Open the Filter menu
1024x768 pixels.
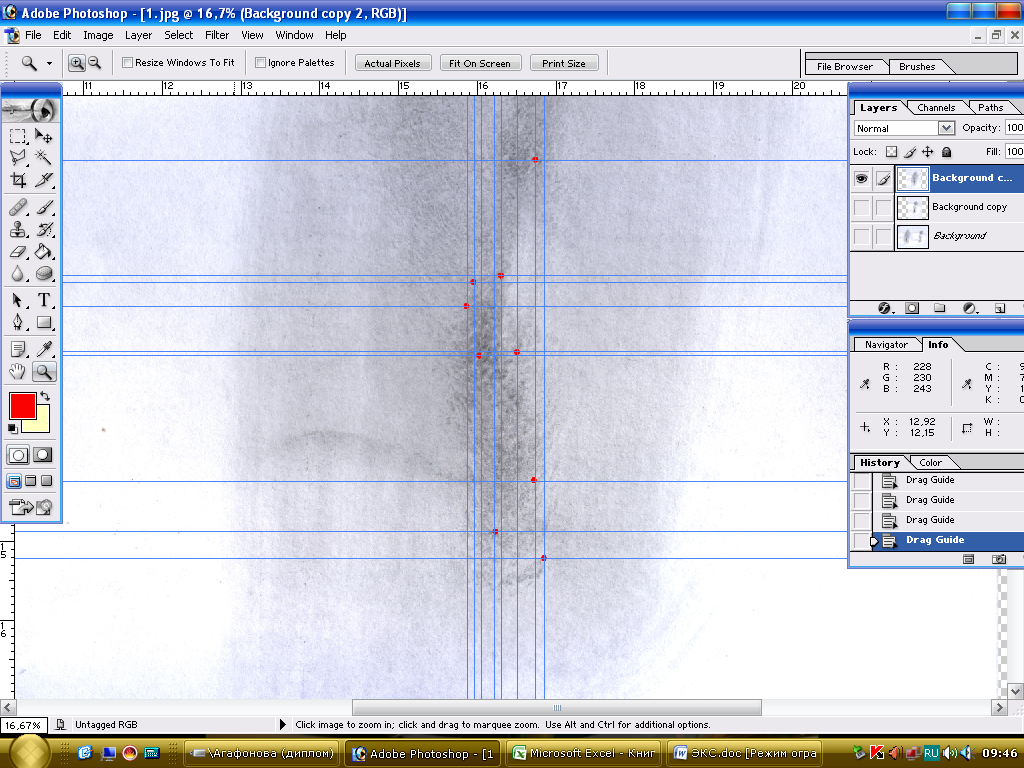click(x=217, y=35)
